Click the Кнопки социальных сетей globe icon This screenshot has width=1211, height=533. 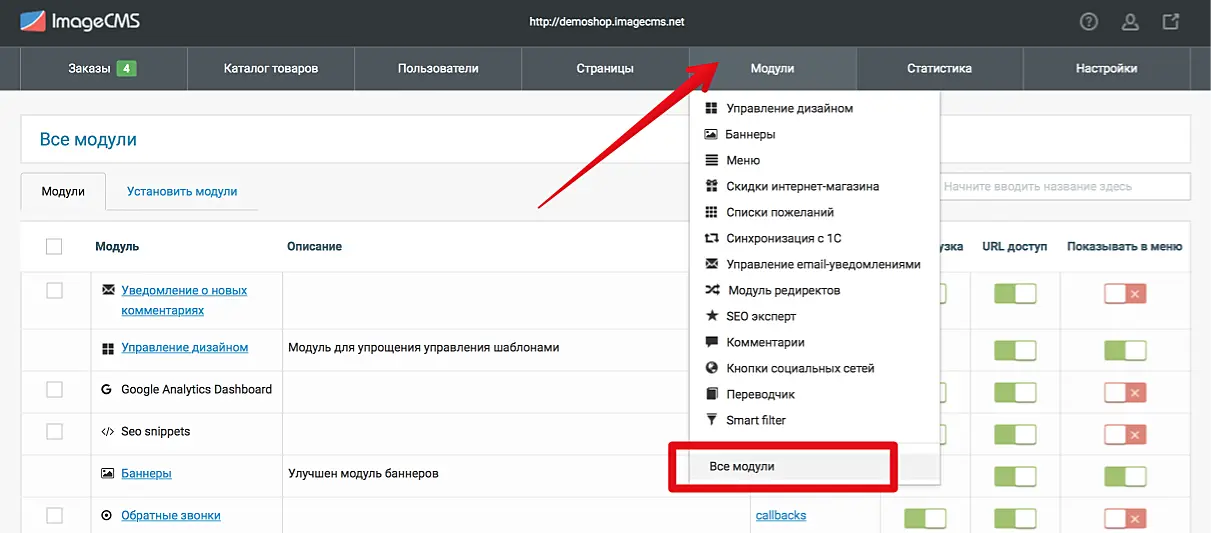712,368
